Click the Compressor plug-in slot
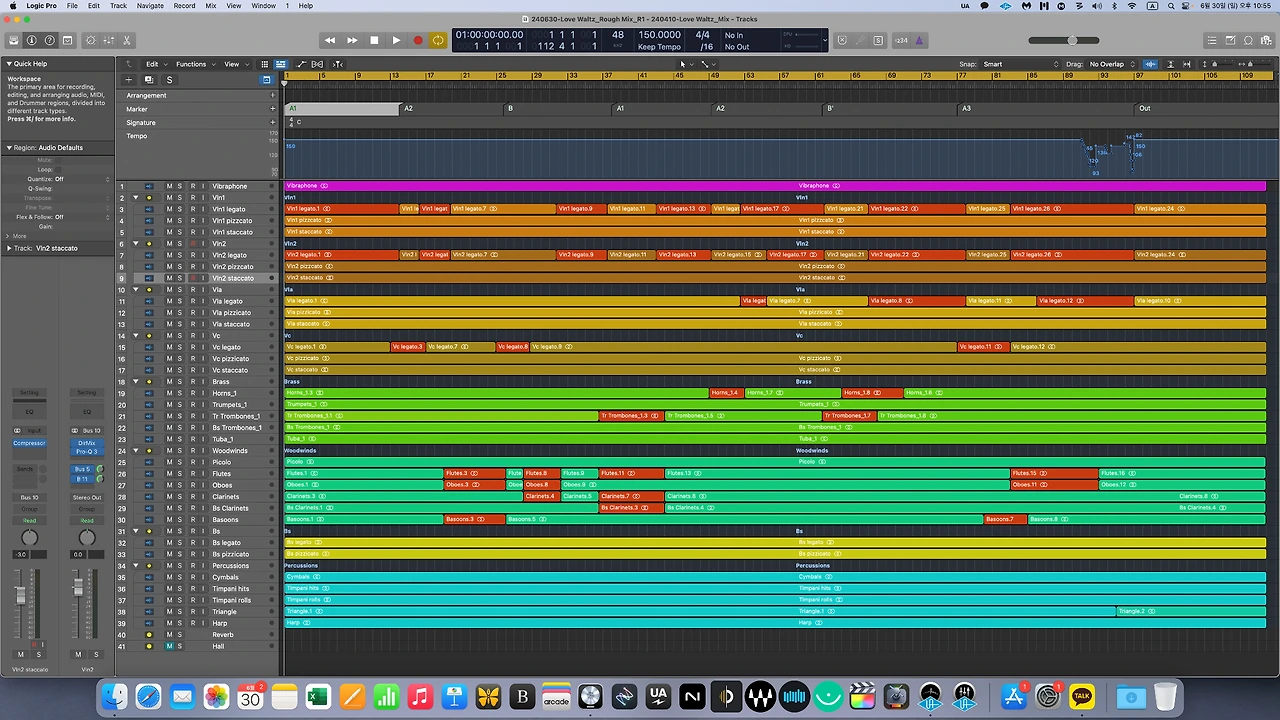The height and width of the screenshot is (720, 1280). [x=29, y=443]
